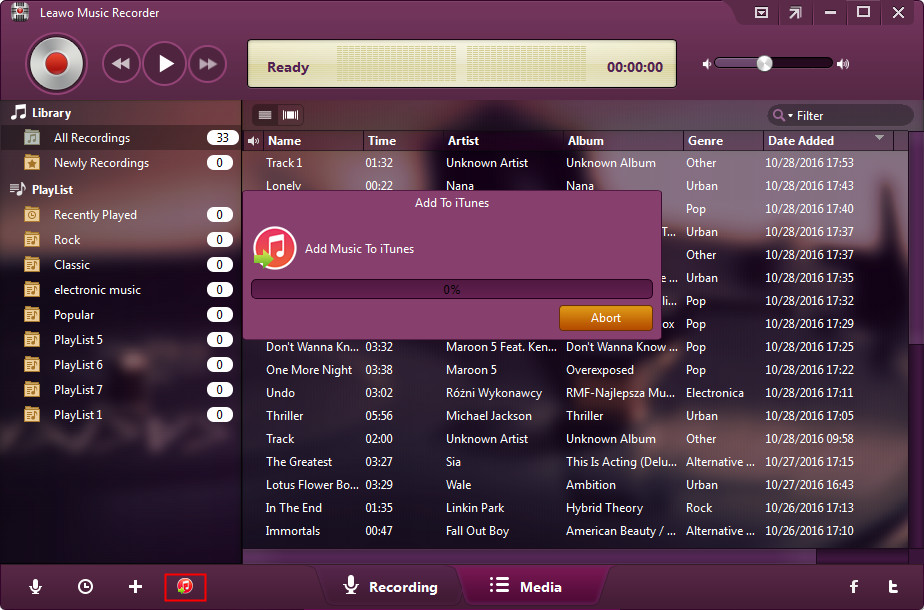This screenshot has height=610, width=924.
Task: Switch to list view mode
Action: tap(265, 115)
